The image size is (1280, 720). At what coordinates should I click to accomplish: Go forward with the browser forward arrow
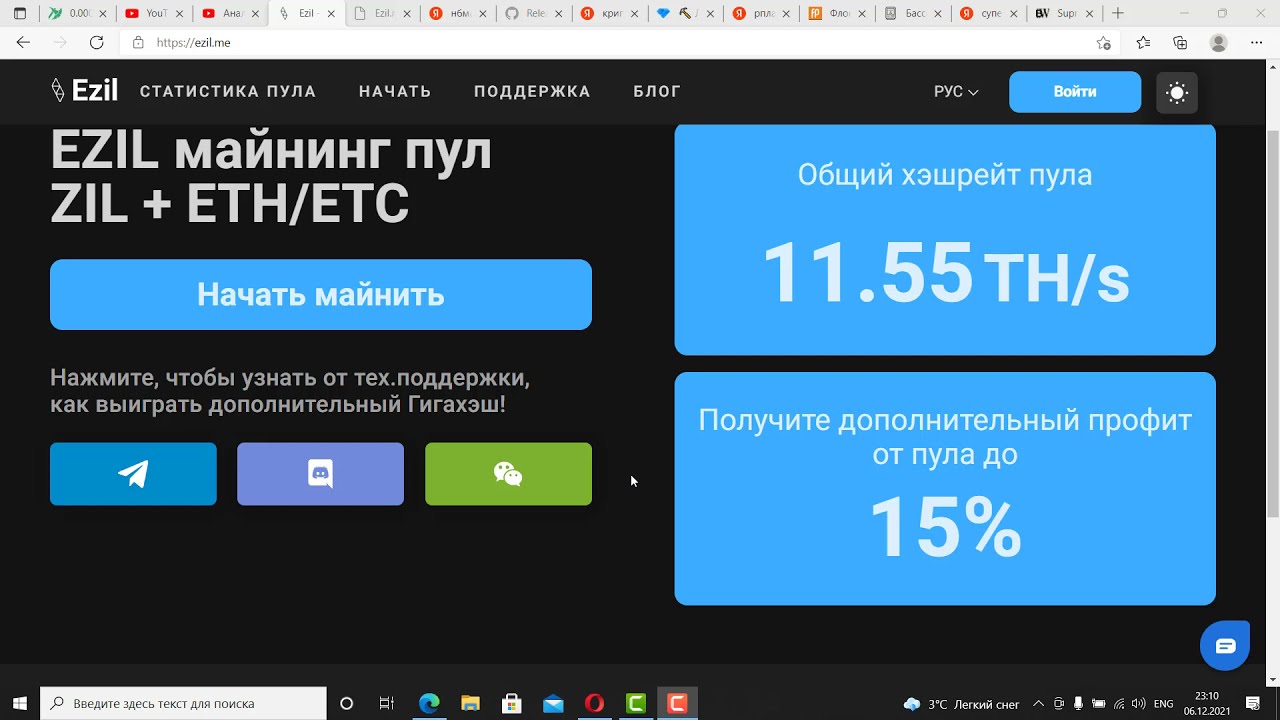[x=60, y=43]
